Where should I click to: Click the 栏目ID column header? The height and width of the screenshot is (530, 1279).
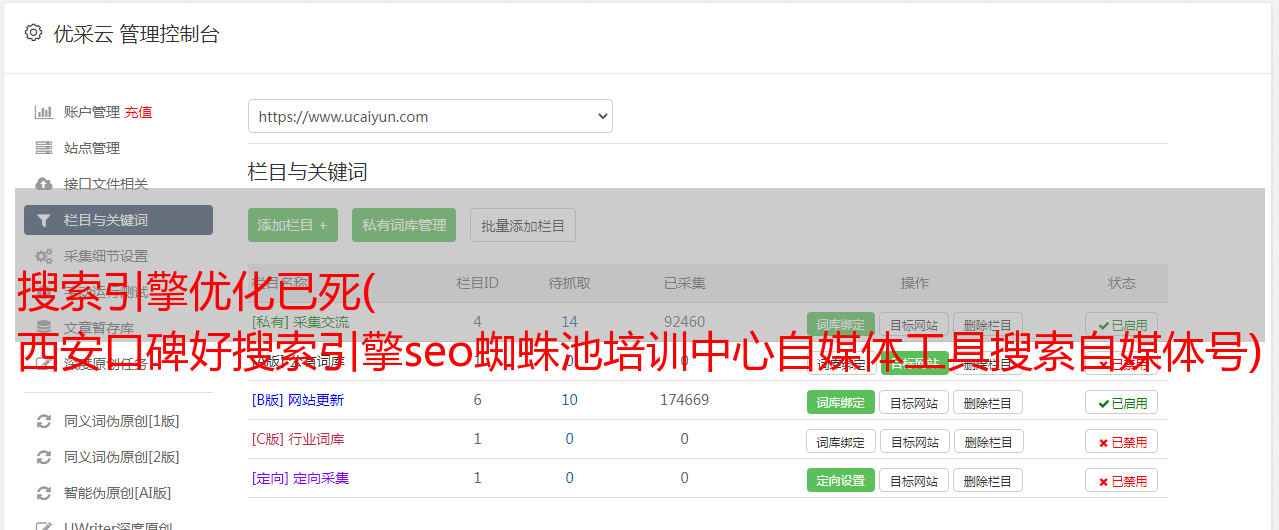pos(477,283)
